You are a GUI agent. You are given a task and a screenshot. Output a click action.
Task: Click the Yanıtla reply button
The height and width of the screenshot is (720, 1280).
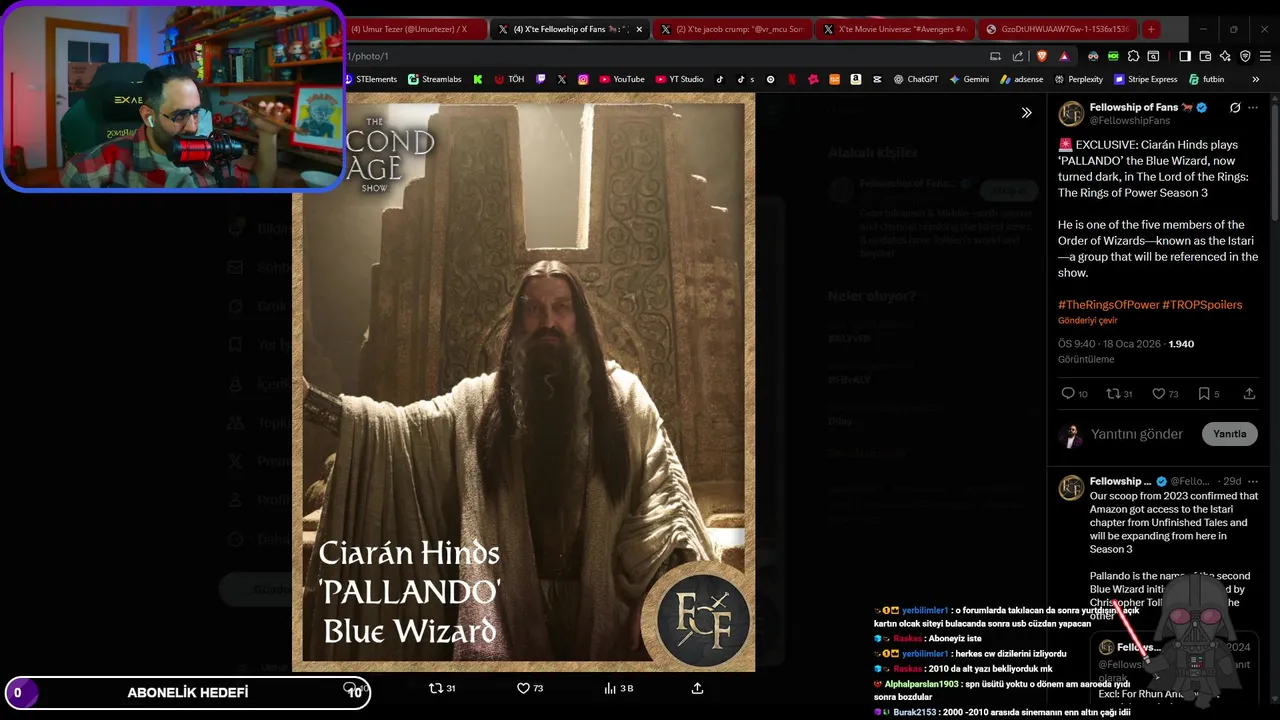(x=1229, y=434)
